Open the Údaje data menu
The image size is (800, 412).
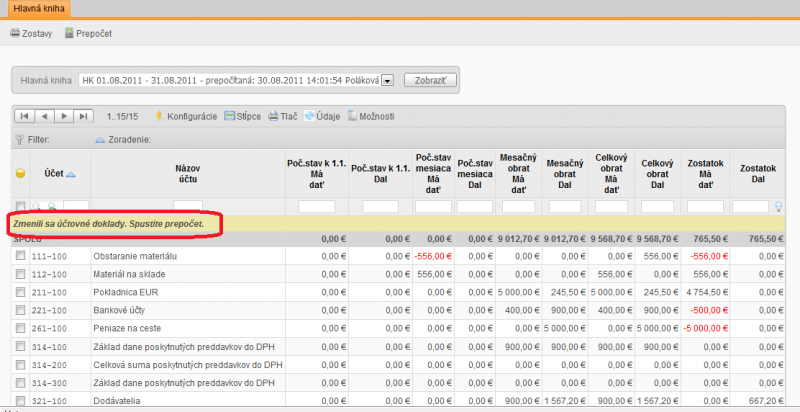322,116
